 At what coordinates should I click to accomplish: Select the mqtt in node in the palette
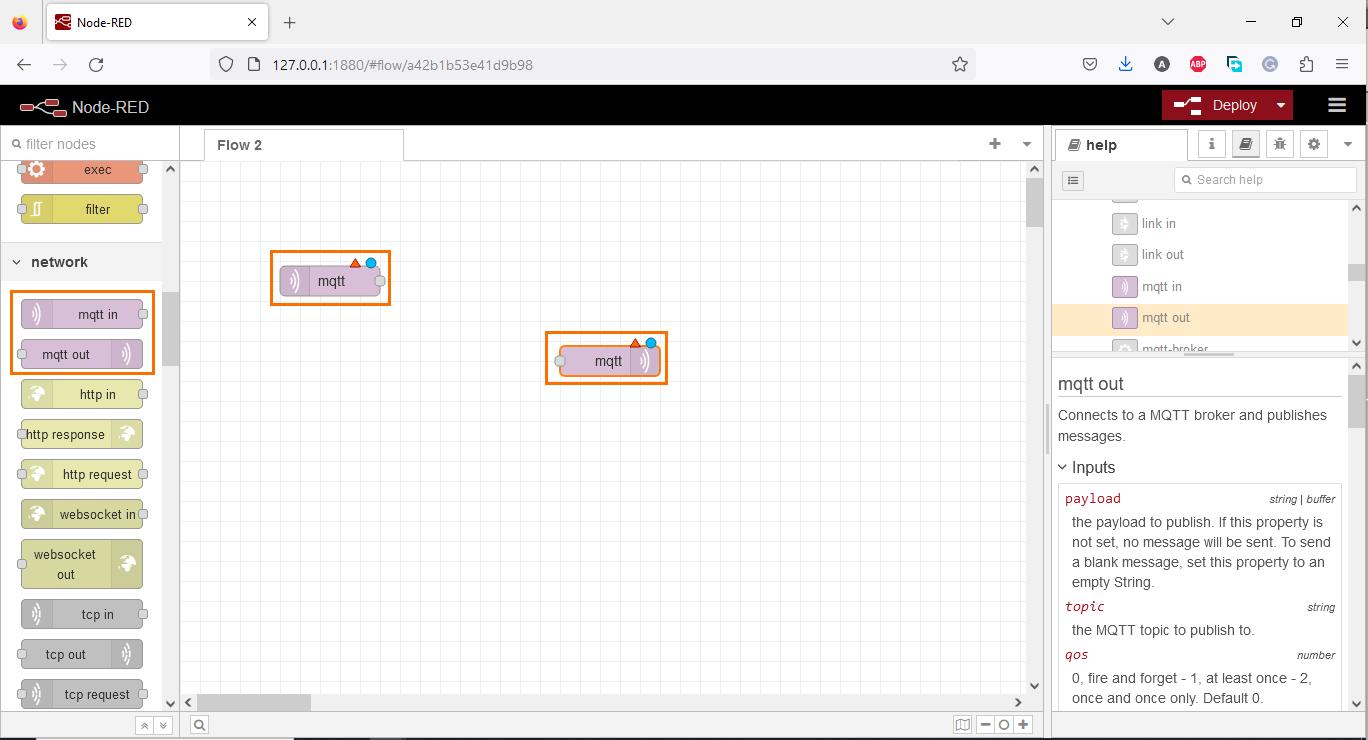point(83,313)
